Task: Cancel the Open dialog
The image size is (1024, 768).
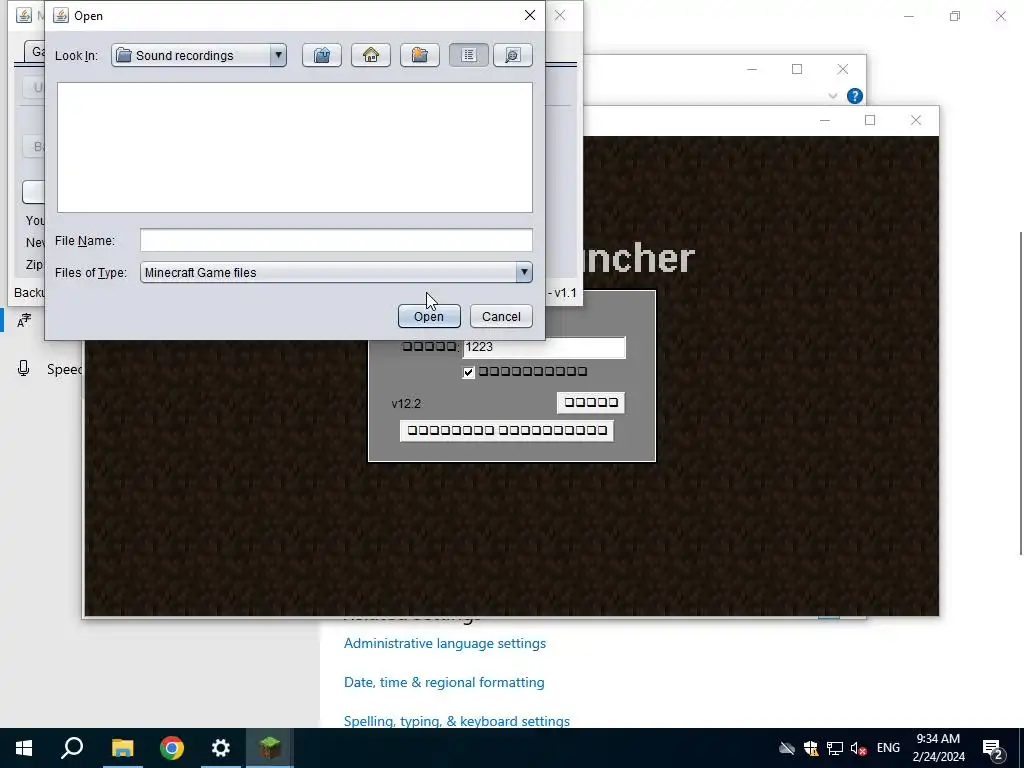Action: (501, 317)
